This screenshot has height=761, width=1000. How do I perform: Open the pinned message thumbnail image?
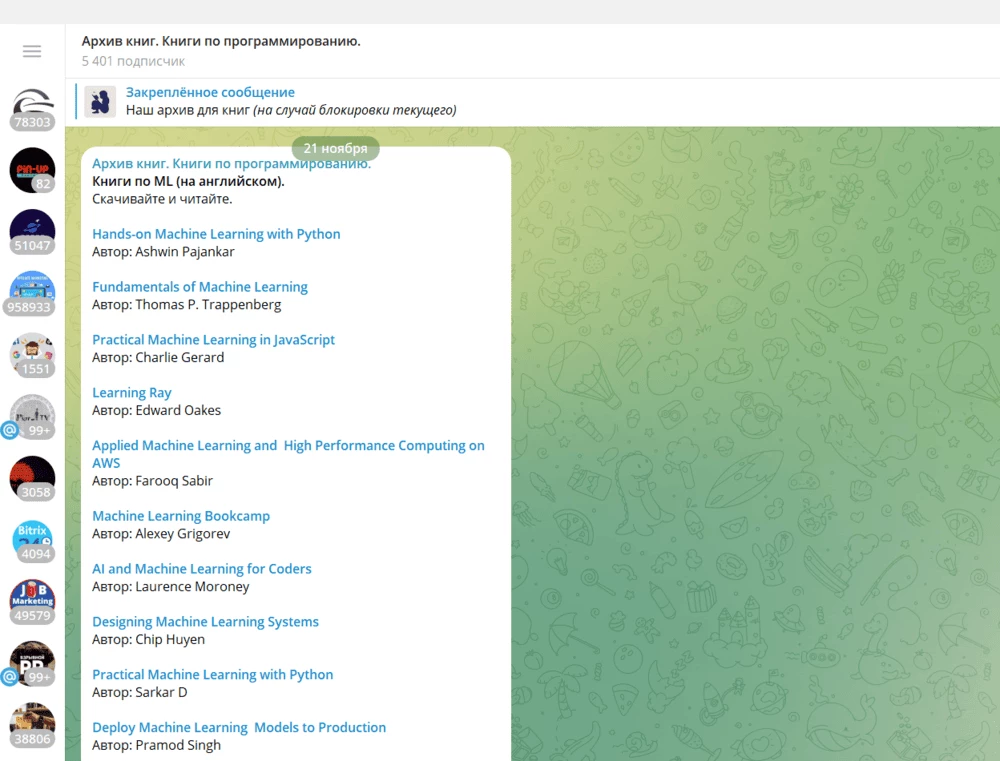click(100, 101)
